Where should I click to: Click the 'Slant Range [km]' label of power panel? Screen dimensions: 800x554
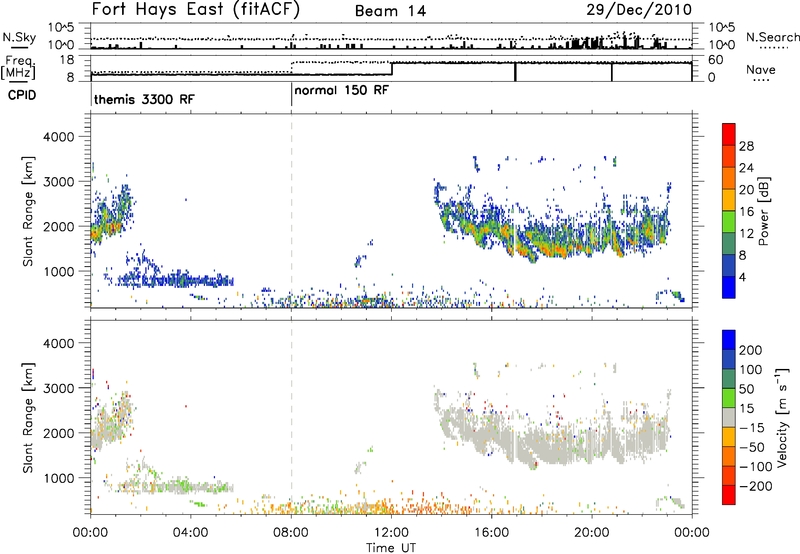click(28, 211)
